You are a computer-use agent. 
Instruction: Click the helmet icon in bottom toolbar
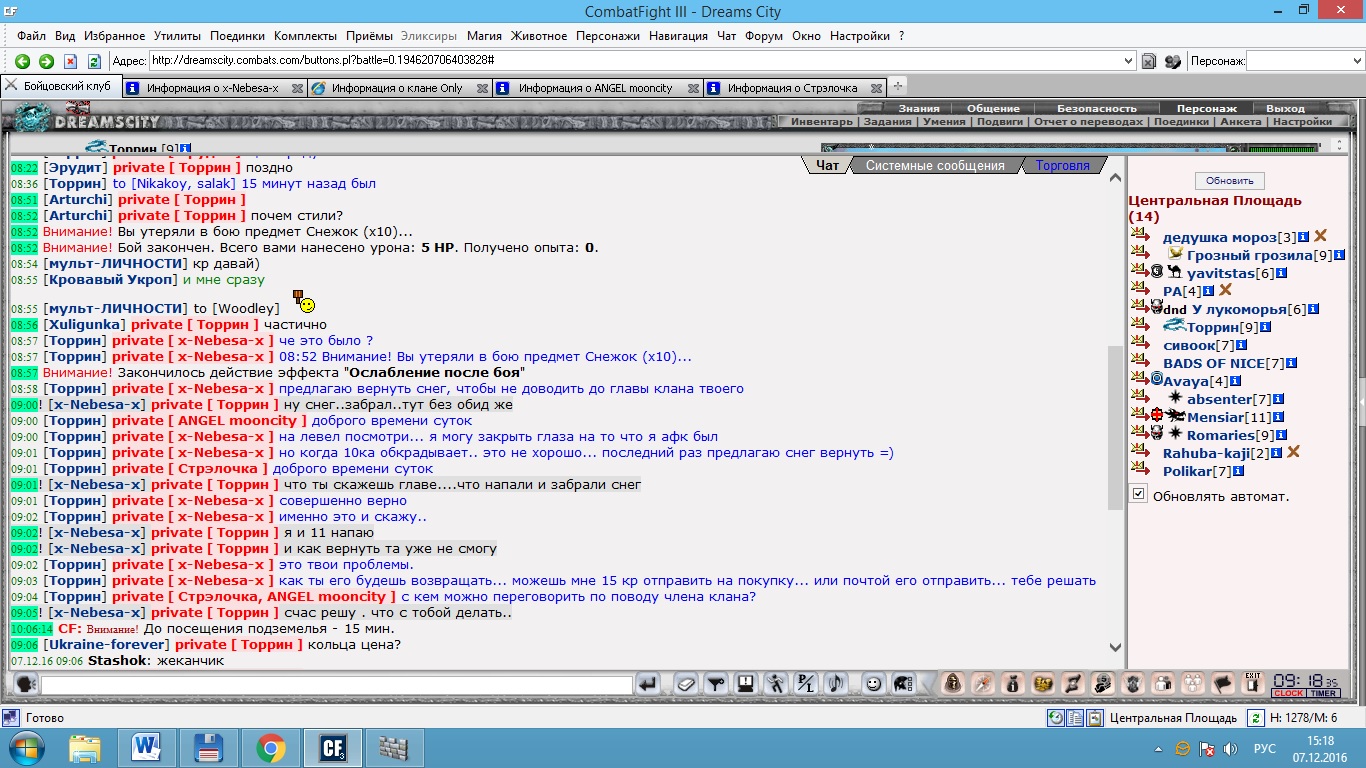(x=902, y=685)
